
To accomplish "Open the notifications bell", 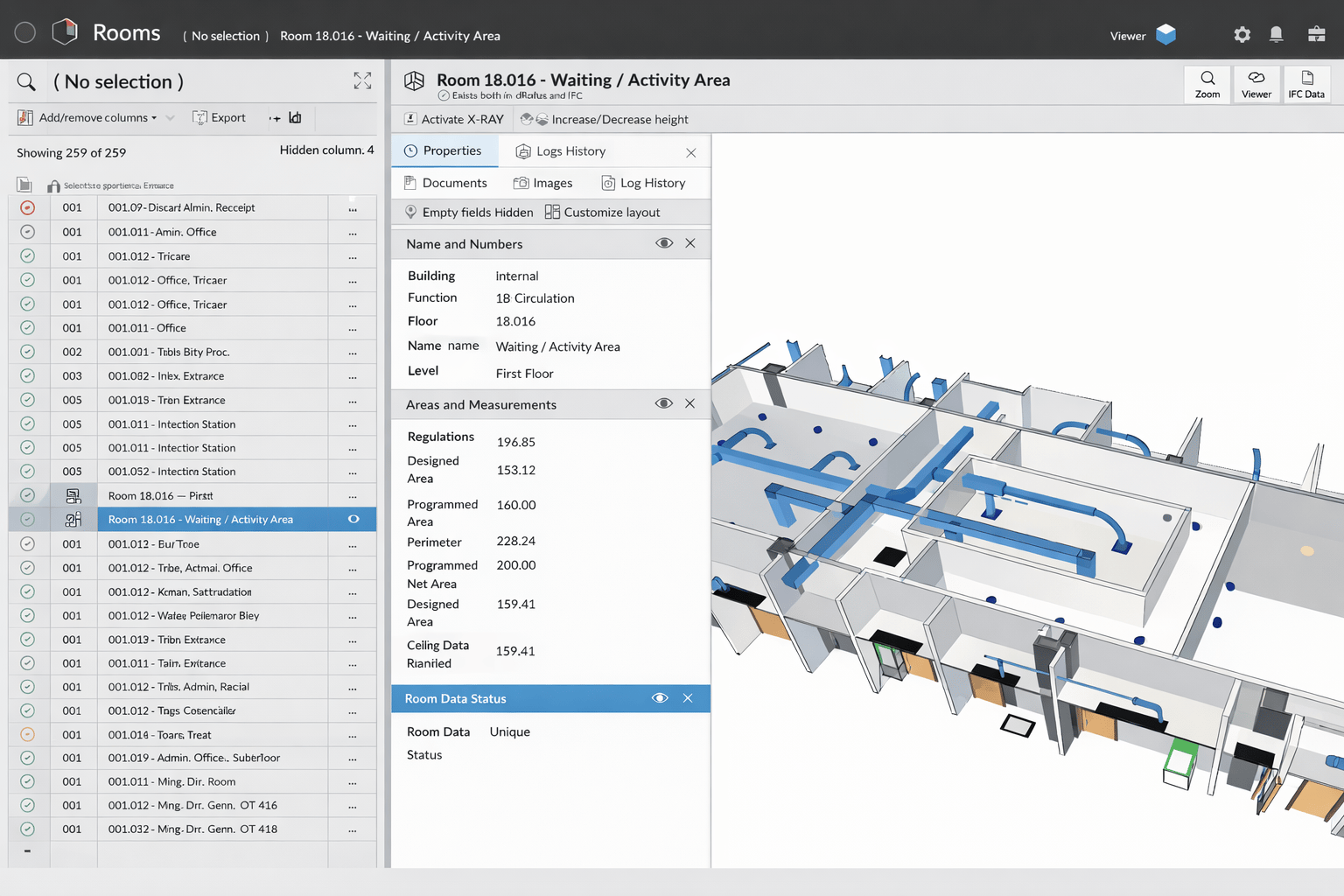I will click(x=1277, y=35).
